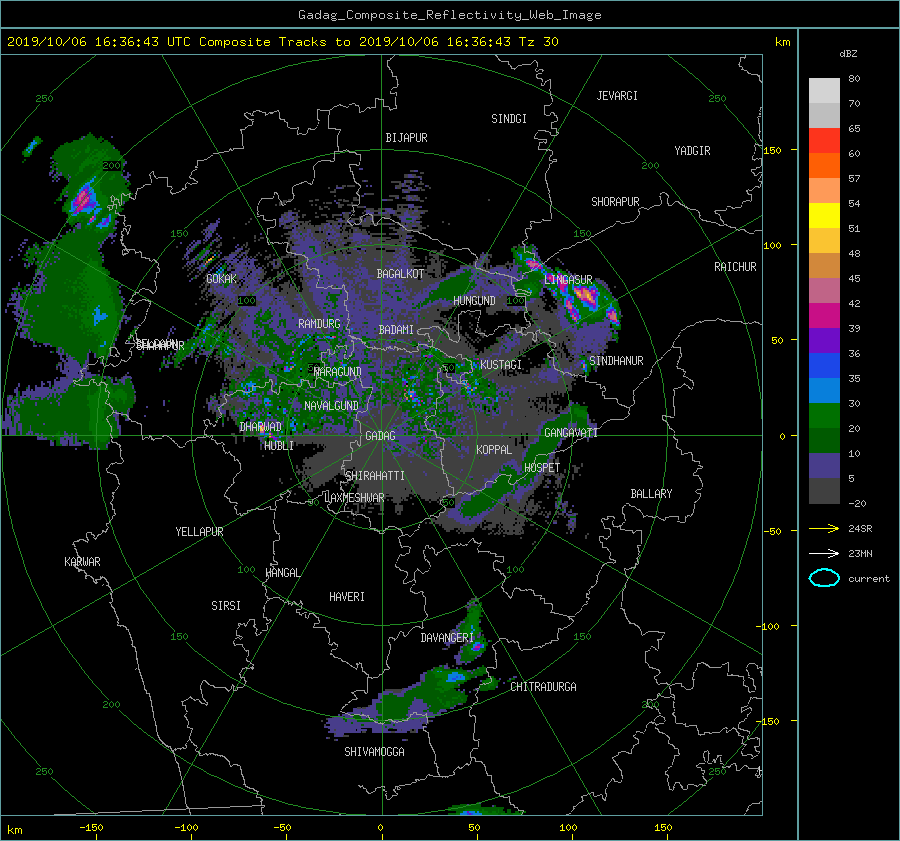900x841 pixels.
Task: Click the SHIRAHATTI city label
Action: point(375,476)
